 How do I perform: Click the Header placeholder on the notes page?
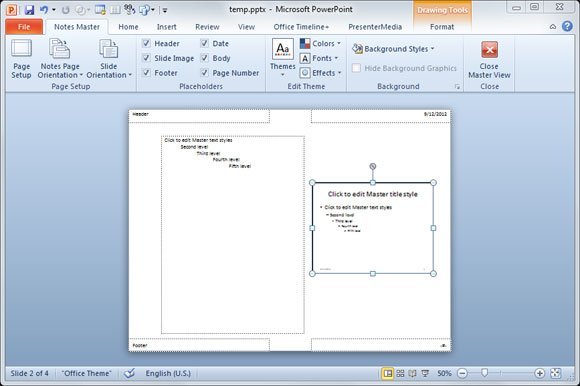(199, 116)
